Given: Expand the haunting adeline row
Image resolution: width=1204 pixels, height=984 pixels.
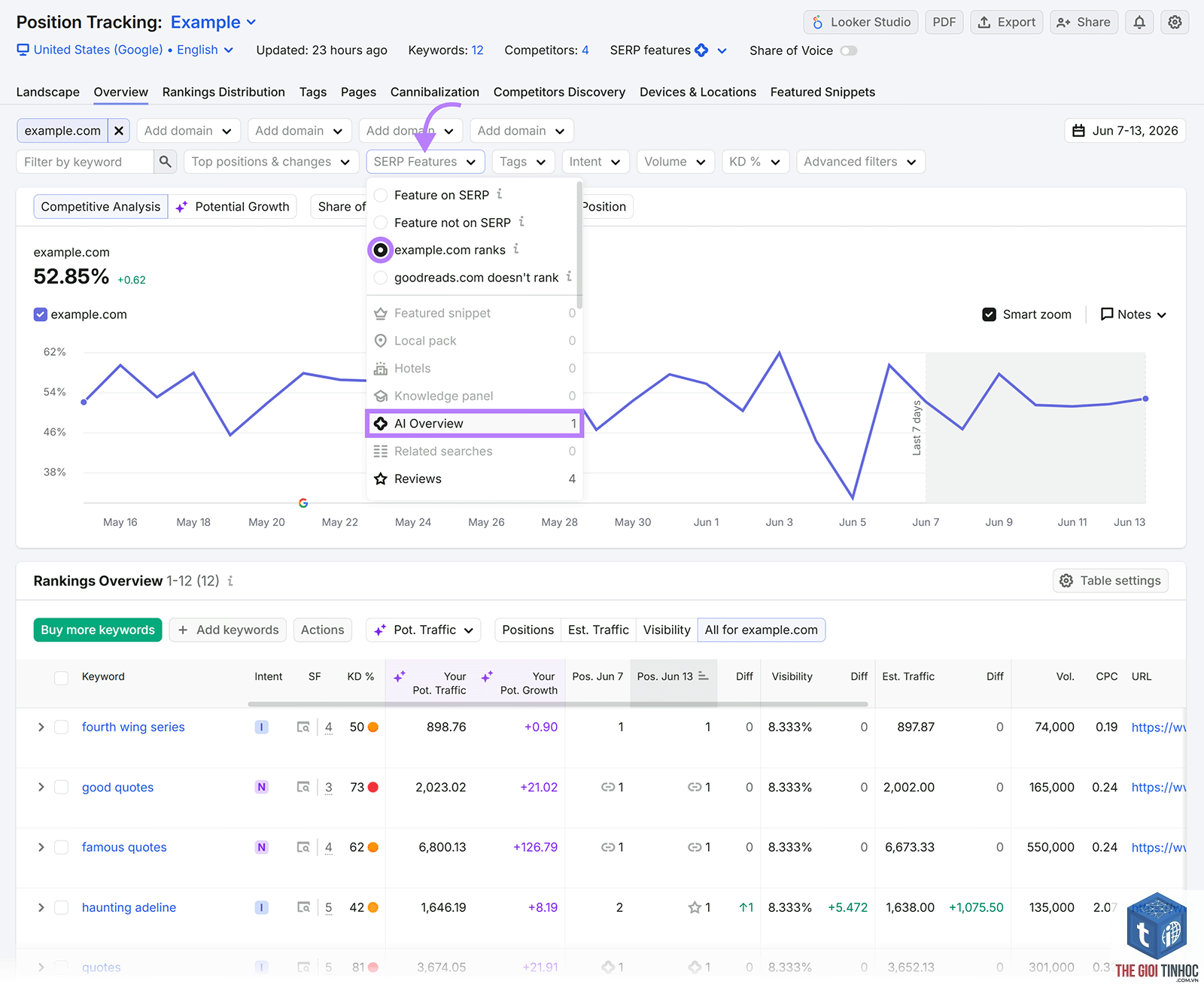Looking at the screenshot, I should 41,907.
